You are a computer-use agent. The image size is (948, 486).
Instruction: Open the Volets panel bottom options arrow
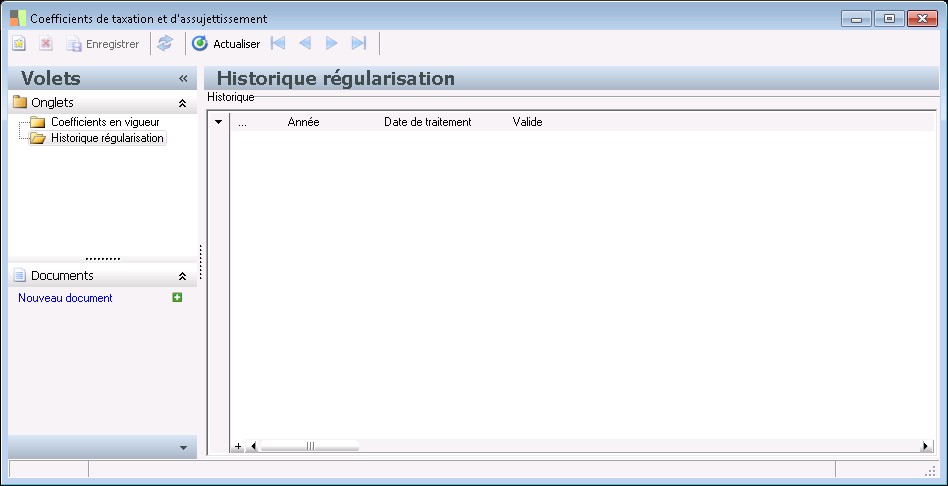pos(184,448)
